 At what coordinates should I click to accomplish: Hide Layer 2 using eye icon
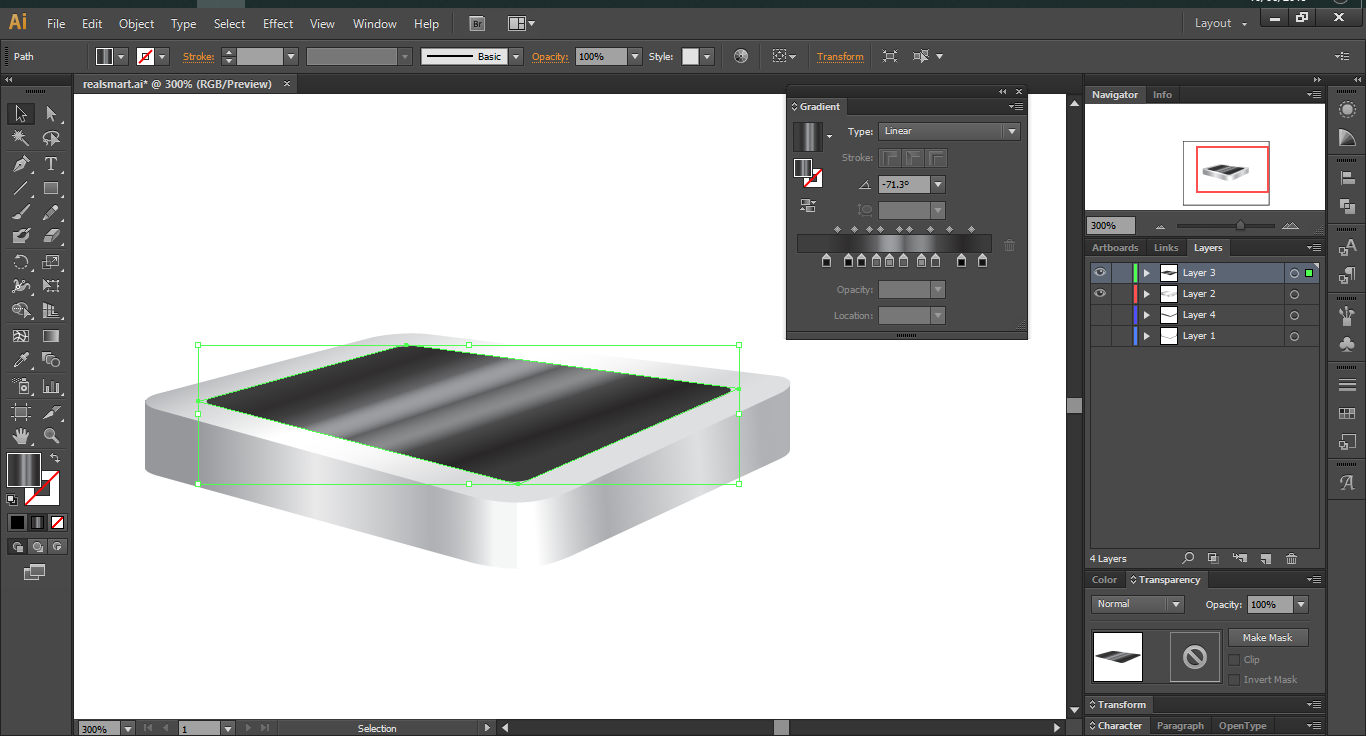pos(1100,294)
